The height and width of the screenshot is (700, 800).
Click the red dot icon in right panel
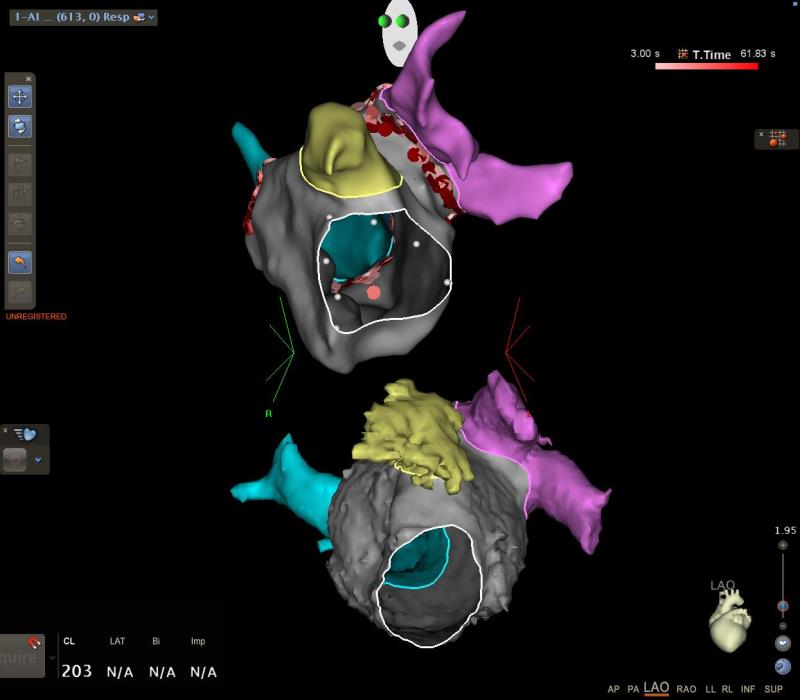pyautogui.click(x=773, y=140)
